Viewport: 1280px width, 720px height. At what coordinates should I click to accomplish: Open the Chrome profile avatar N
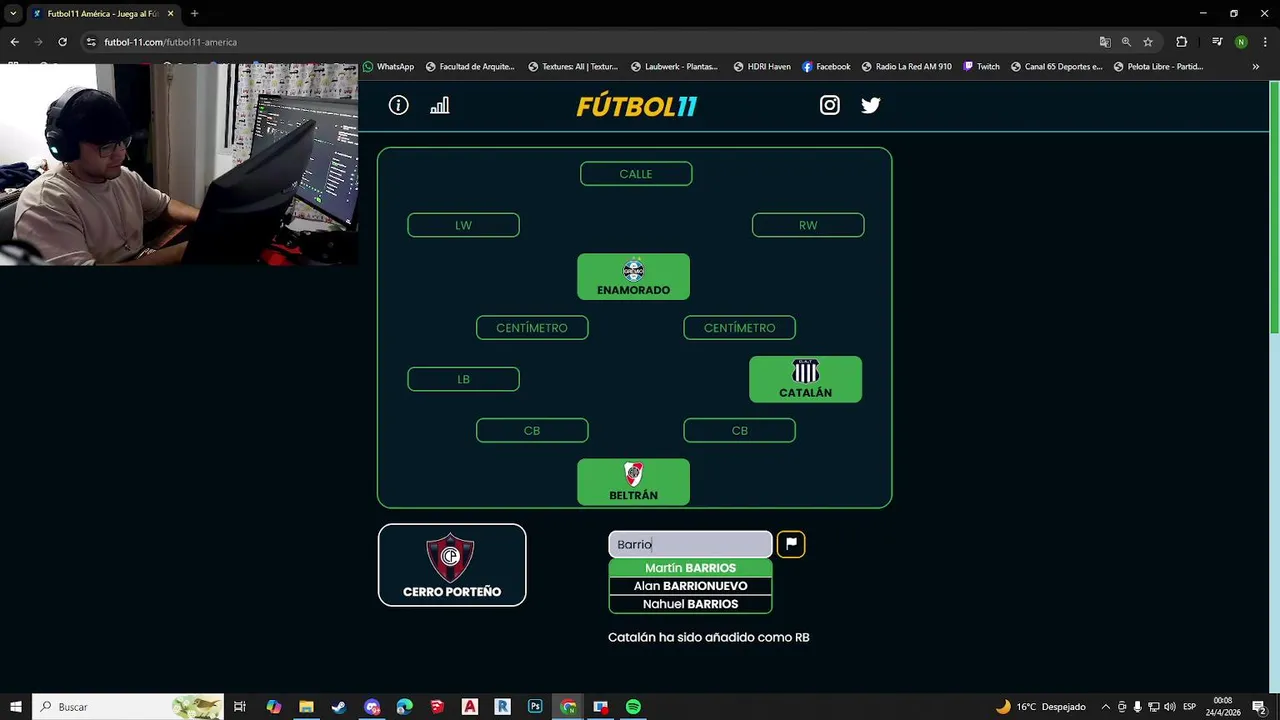1241,42
